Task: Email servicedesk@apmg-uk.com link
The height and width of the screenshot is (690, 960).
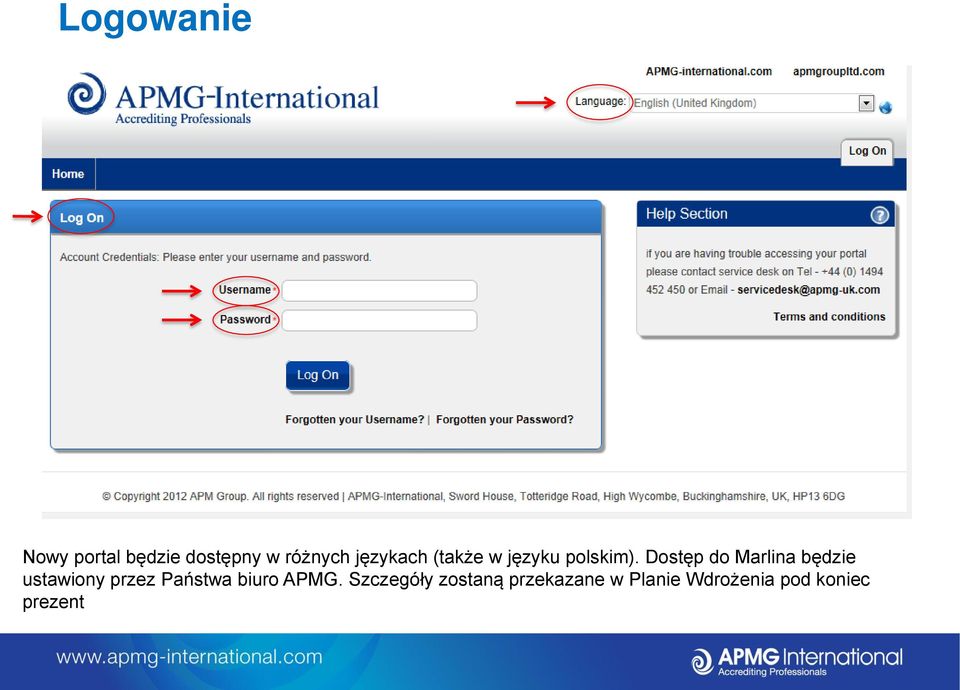Action: tap(808, 290)
